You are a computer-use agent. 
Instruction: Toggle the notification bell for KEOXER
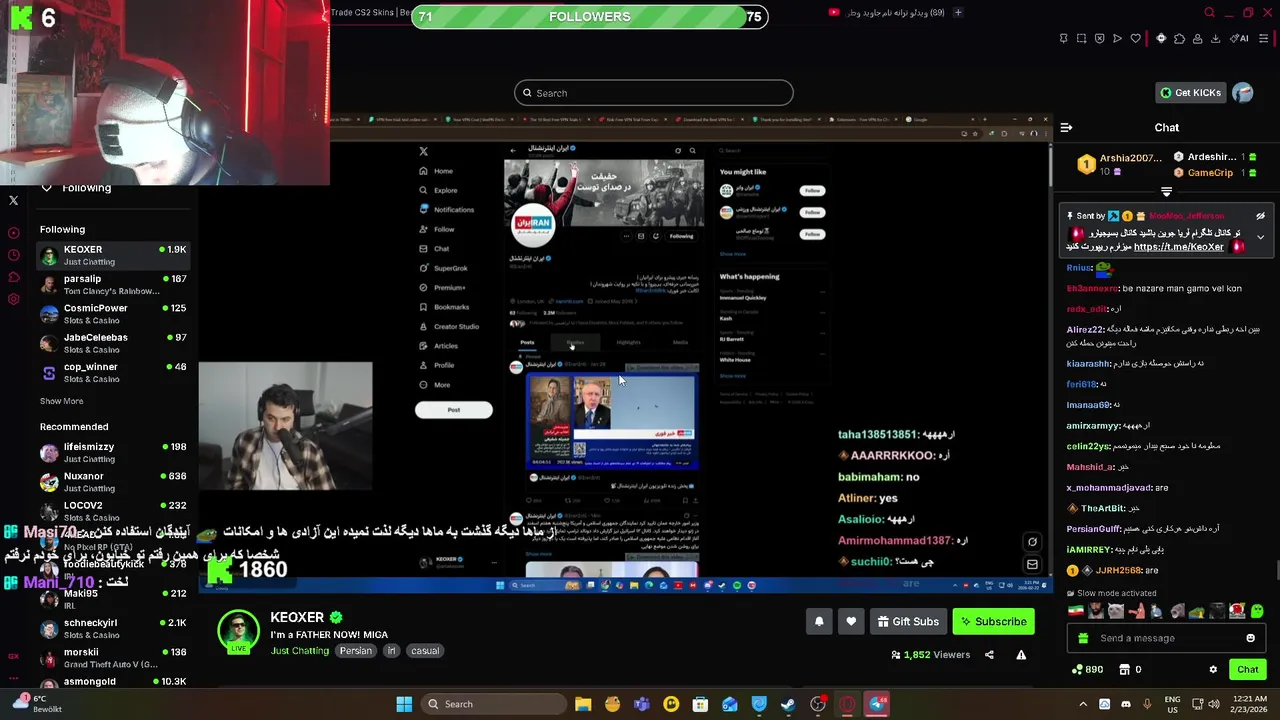click(819, 622)
